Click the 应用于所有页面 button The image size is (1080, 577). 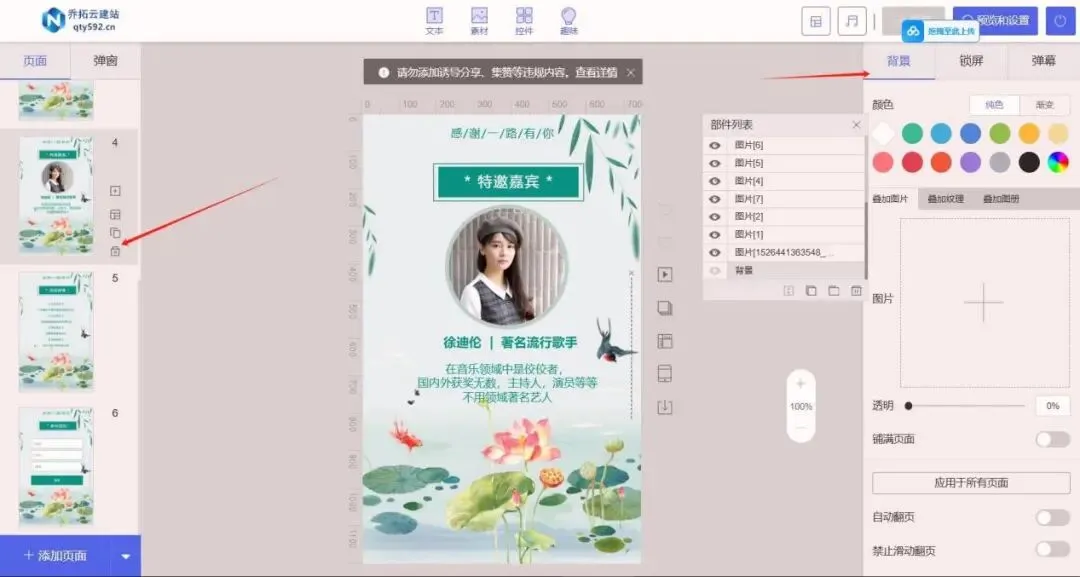(970, 481)
